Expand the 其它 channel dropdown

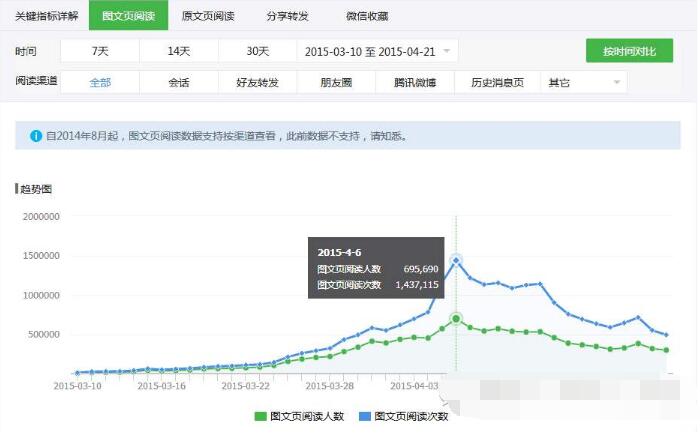(x=583, y=83)
